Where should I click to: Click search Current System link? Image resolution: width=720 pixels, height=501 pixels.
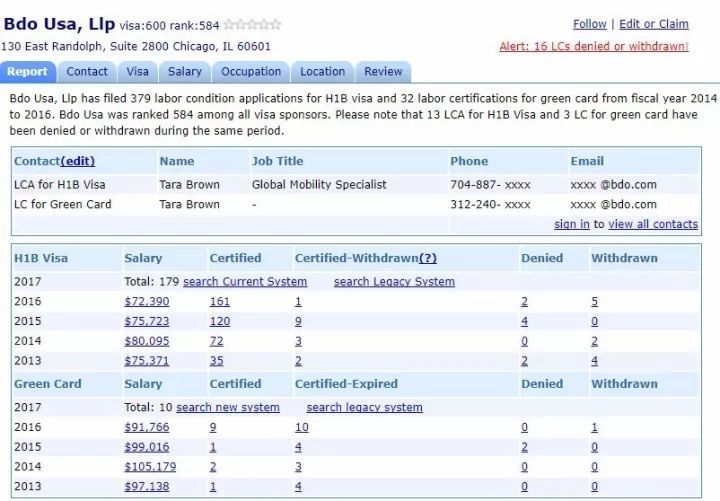click(245, 281)
